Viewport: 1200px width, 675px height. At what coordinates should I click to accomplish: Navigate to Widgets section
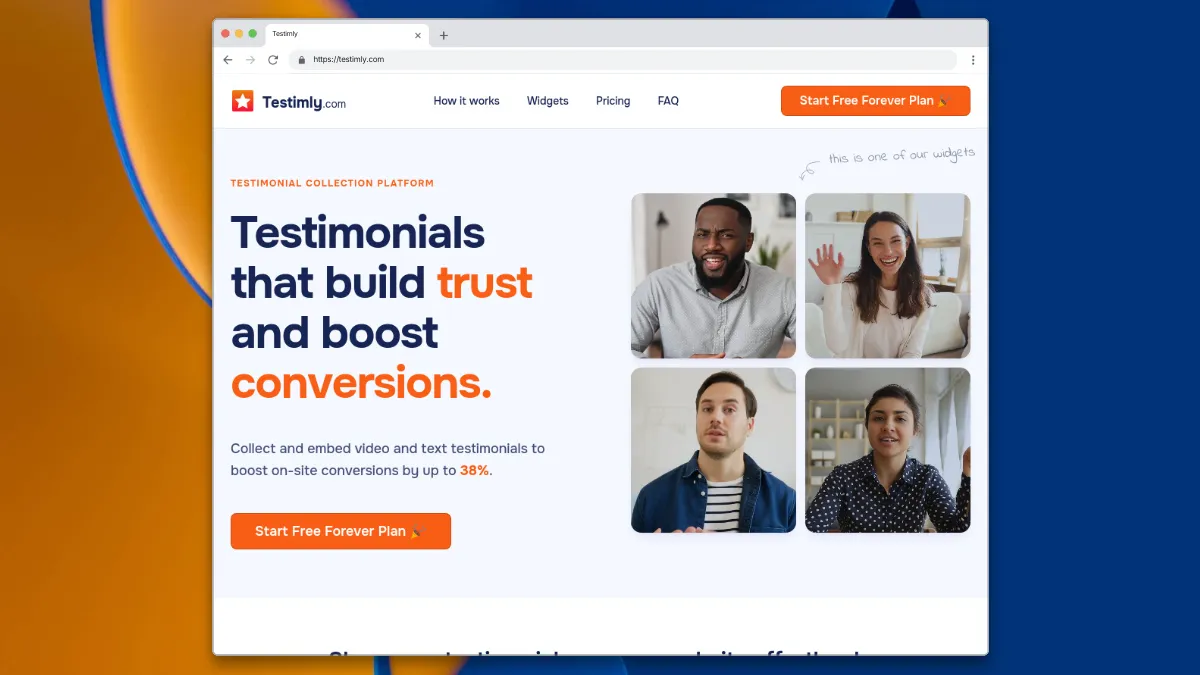pyautogui.click(x=547, y=101)
